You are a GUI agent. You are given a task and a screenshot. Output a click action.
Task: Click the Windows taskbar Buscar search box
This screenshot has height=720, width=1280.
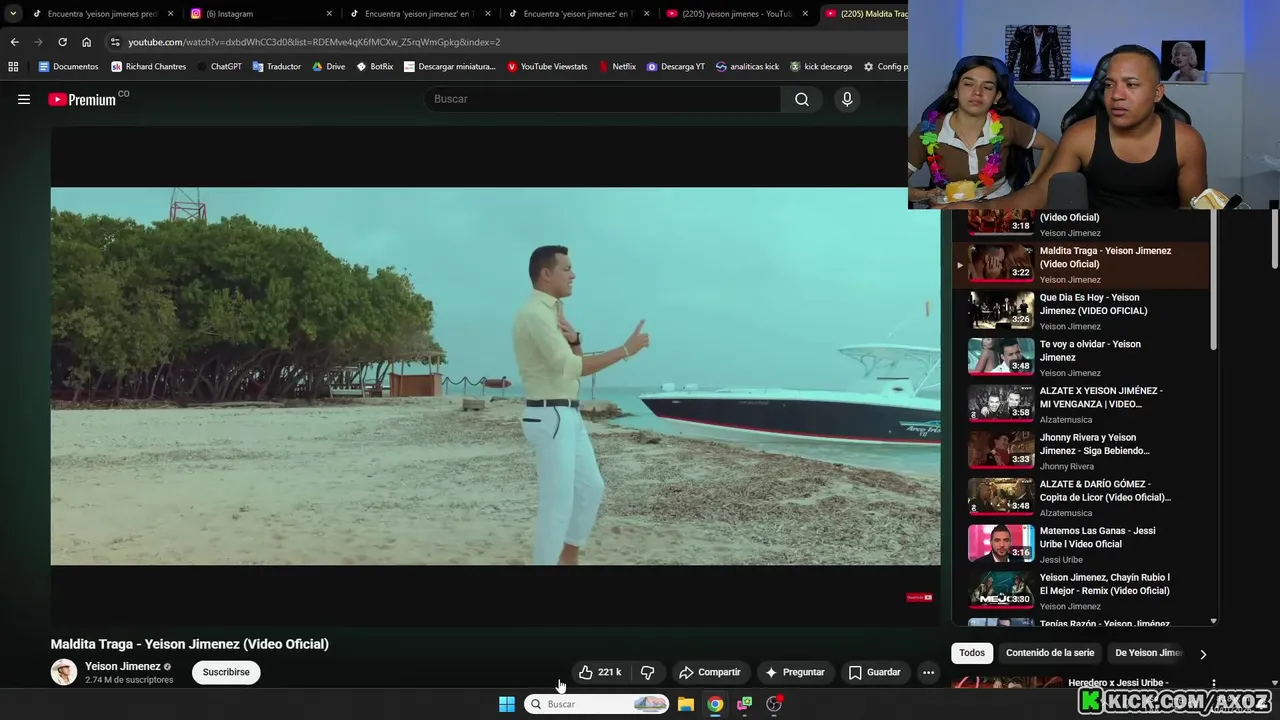coord(597,704)
